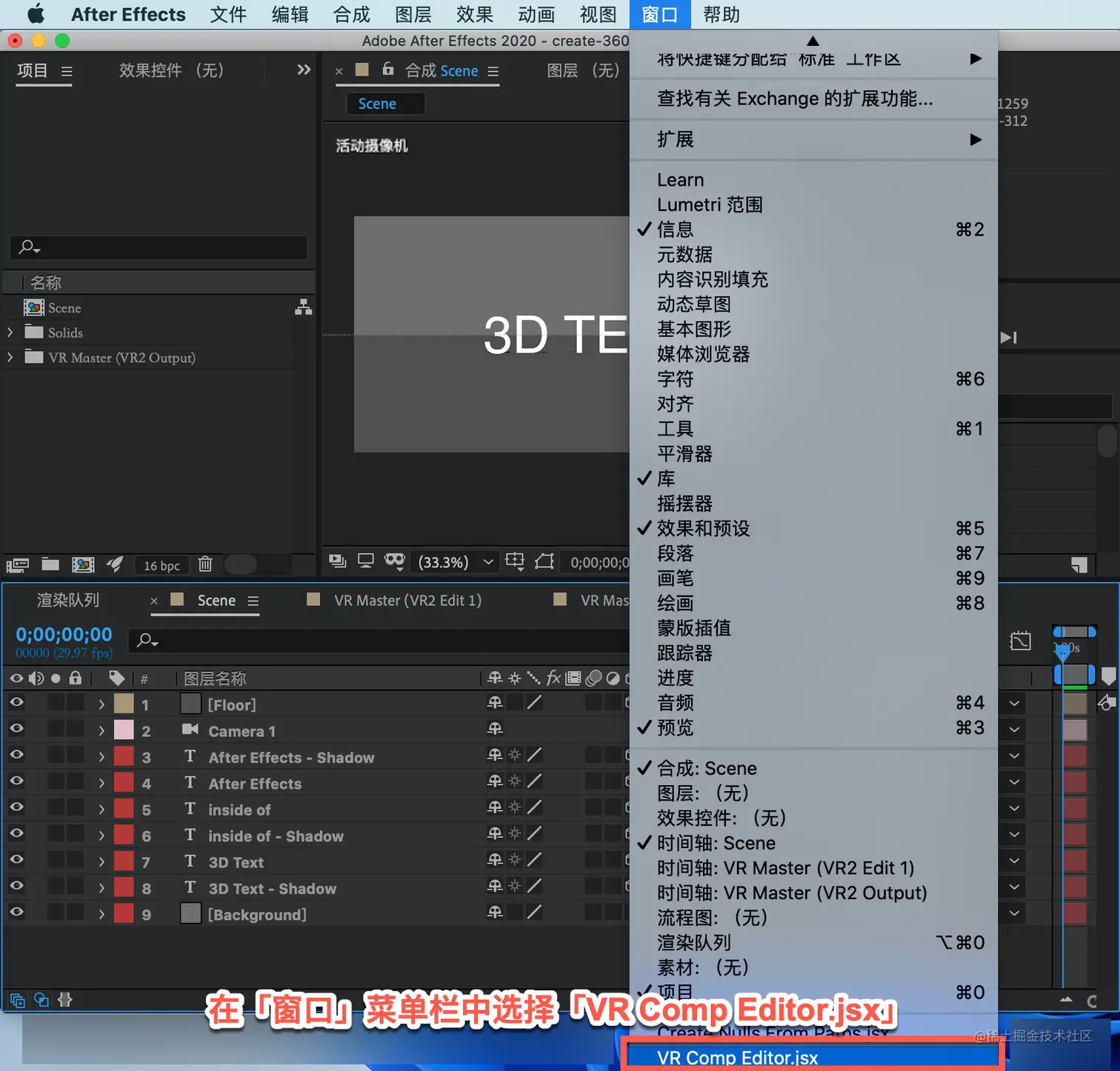Screen dimensions: 1120x1071
Task: Open the flowchart icon beside Scene item
Action: pyautogui.click(x=303, y=307)
